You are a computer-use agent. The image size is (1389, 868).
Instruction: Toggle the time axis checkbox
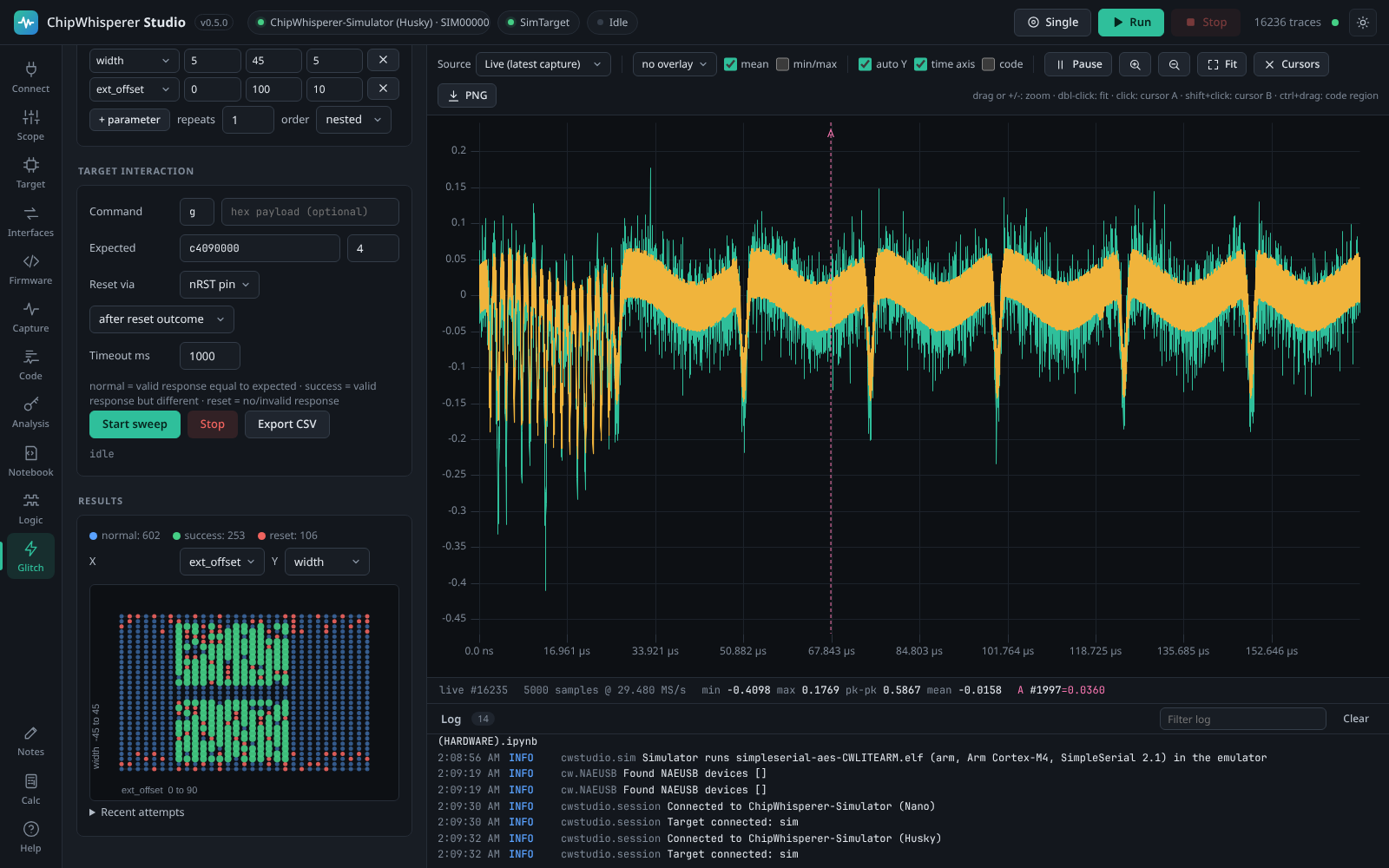point(920,64)
